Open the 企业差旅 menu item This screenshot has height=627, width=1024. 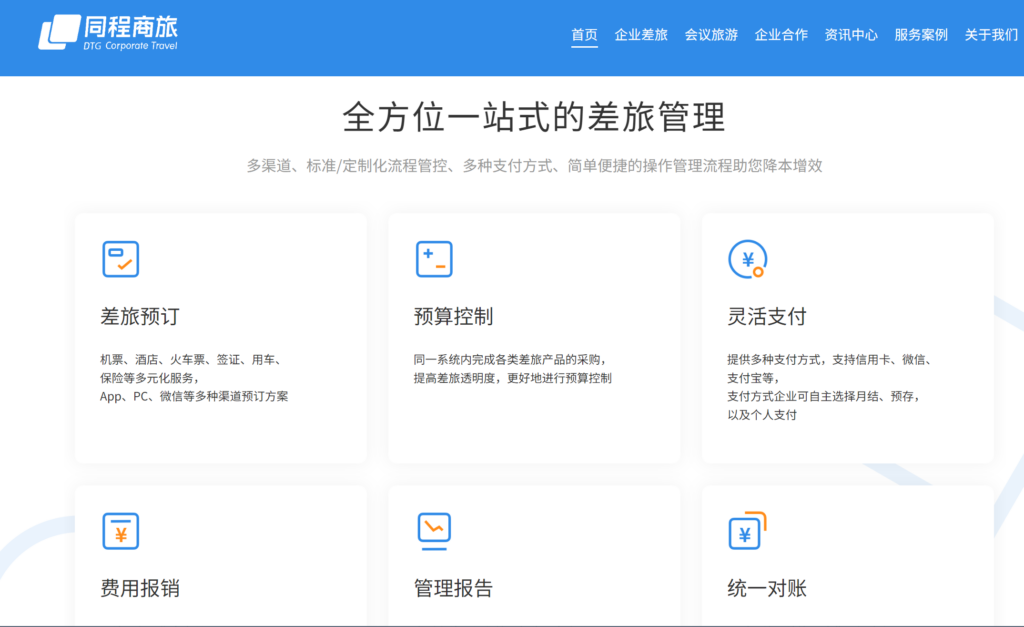[x=640, y=34]
